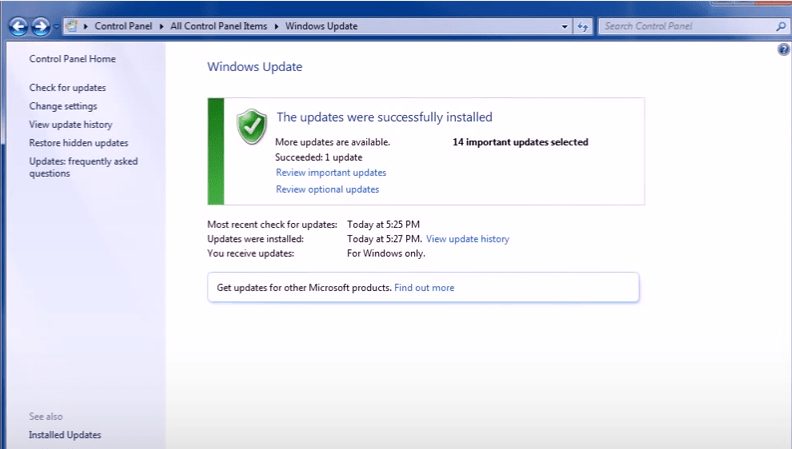Select Windows Update breadcrumb

pyautogui.click(x=321, y=26)
